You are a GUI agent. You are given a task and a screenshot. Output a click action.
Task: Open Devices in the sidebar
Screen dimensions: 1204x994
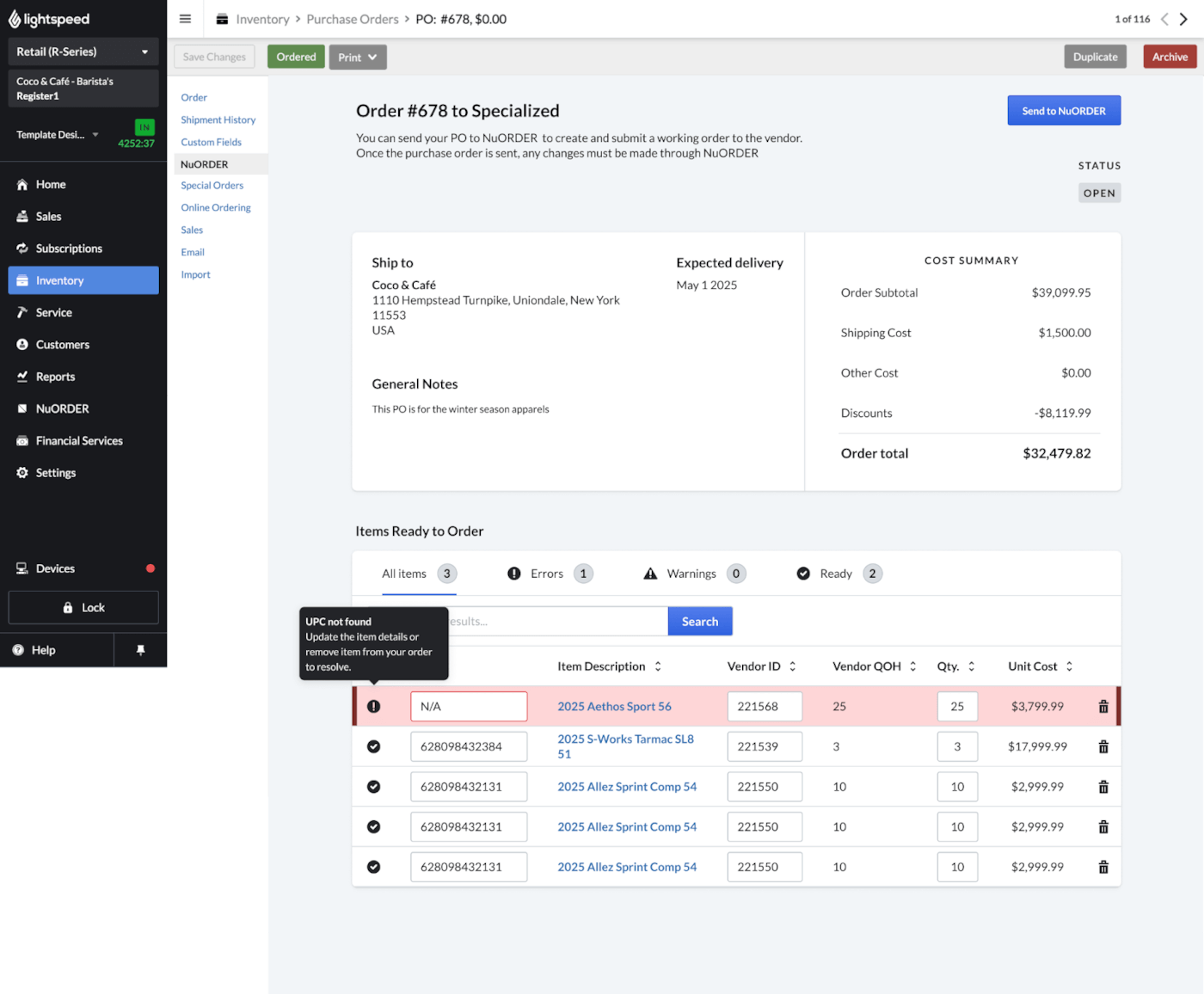pos(83,568)
